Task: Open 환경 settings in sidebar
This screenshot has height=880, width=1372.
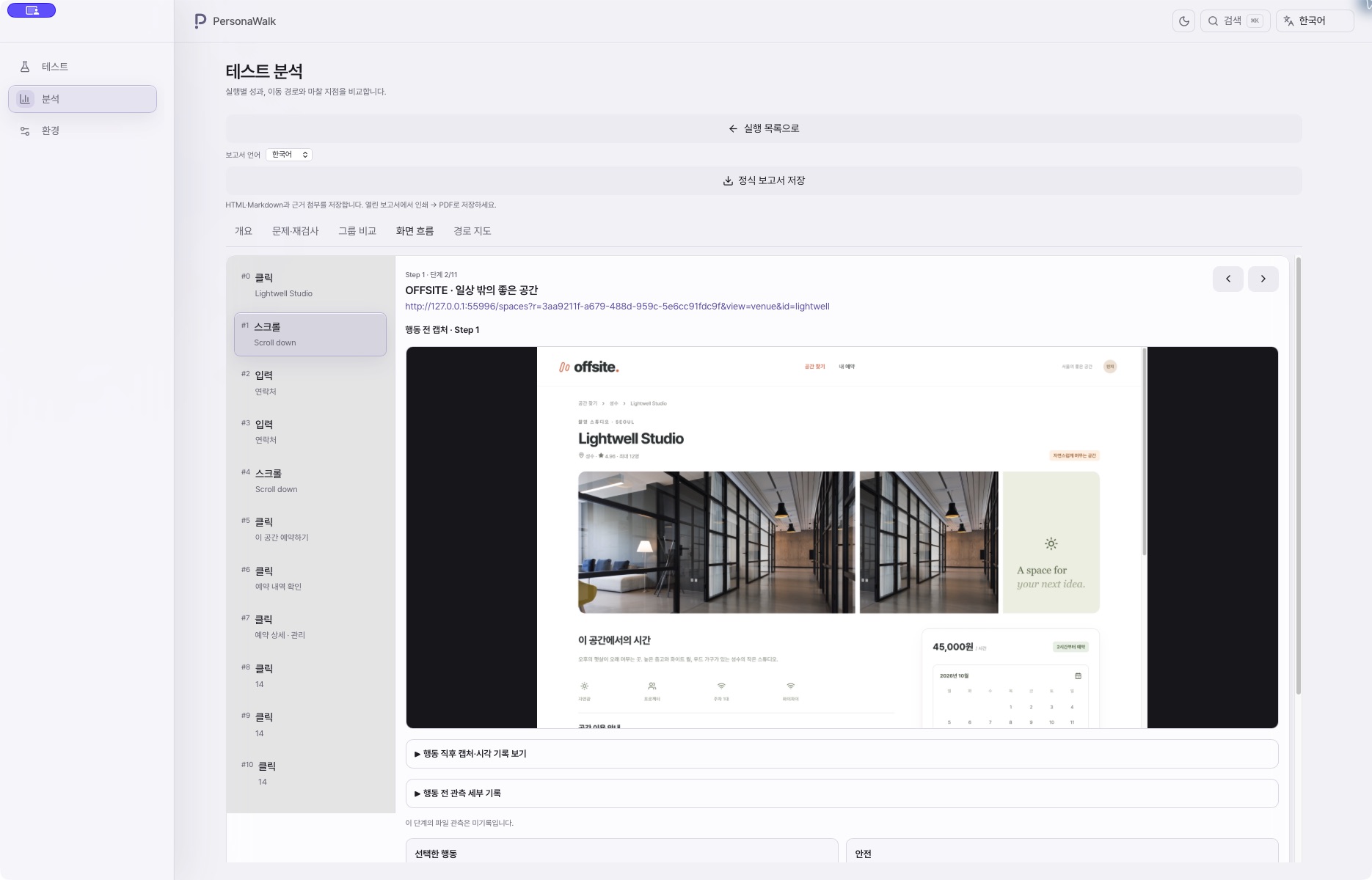Action: point(82,131)
